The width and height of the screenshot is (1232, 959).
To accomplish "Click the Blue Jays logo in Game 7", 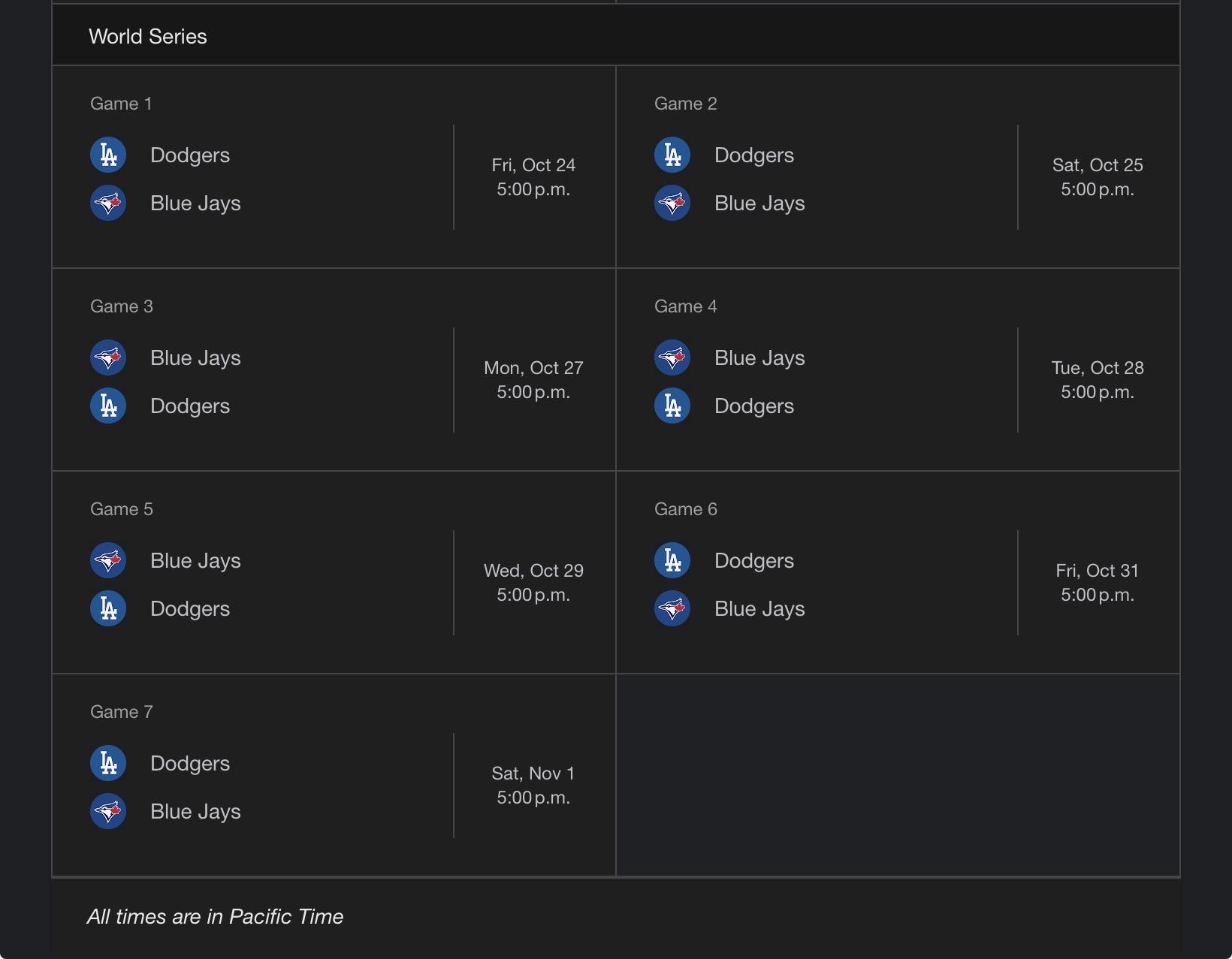I will click(x=108, y=811).
